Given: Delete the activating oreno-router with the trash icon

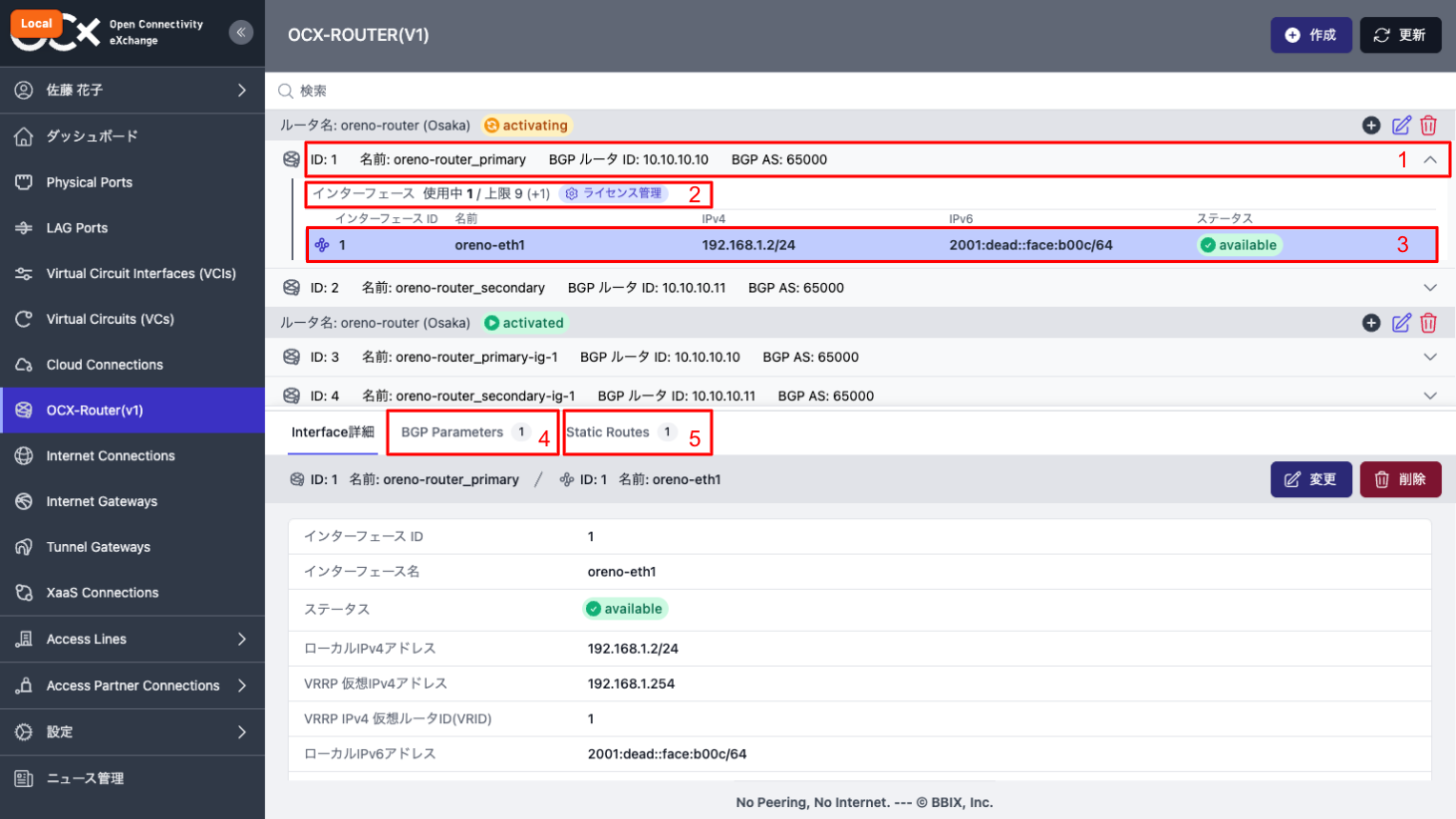Looking at the screenshot, I should click(x=1428, y=126).
